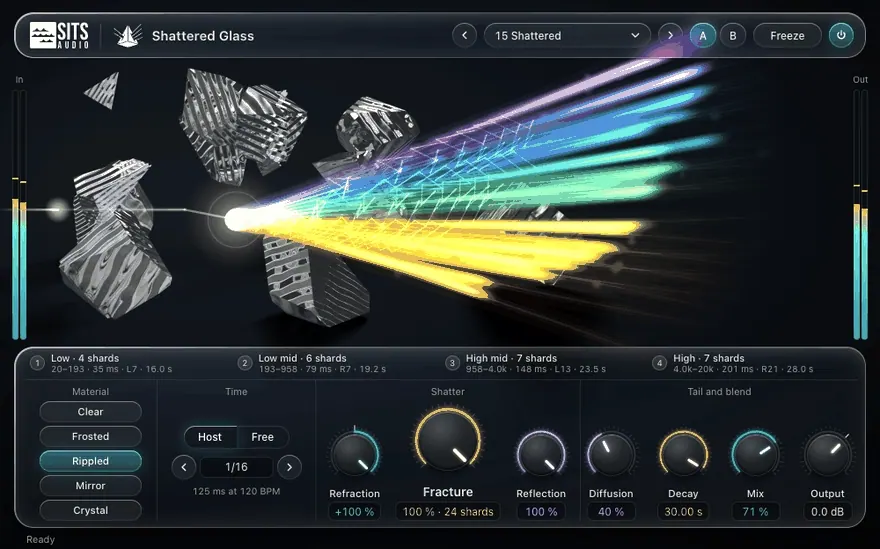Switch time mode to Host

(x=210, y=437)
